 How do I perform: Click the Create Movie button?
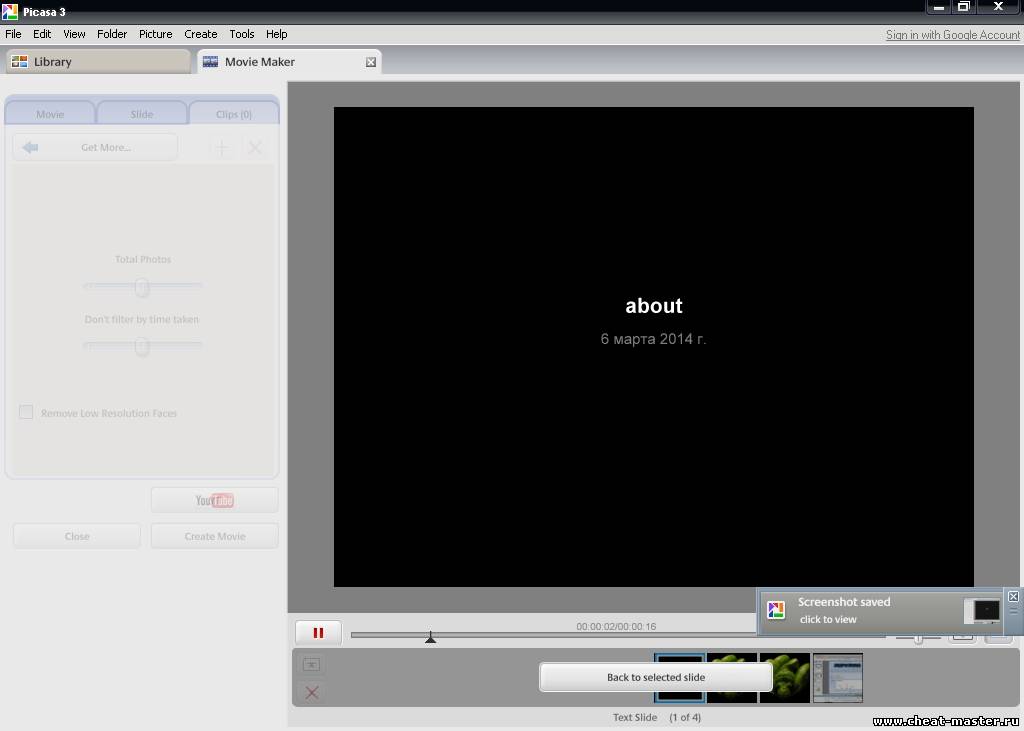[x=214, y=536]
